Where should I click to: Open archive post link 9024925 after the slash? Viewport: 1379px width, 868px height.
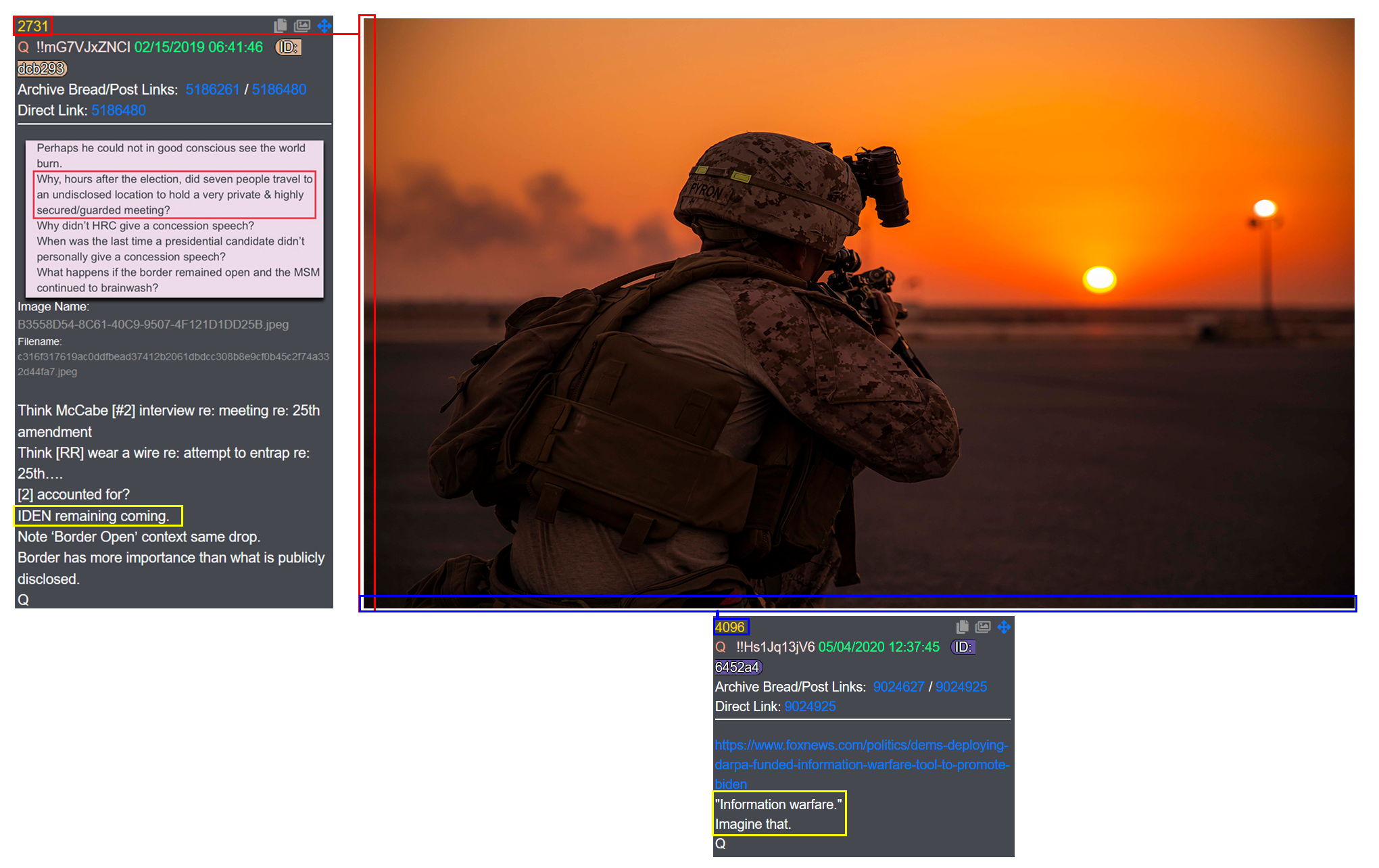point(961,687)
